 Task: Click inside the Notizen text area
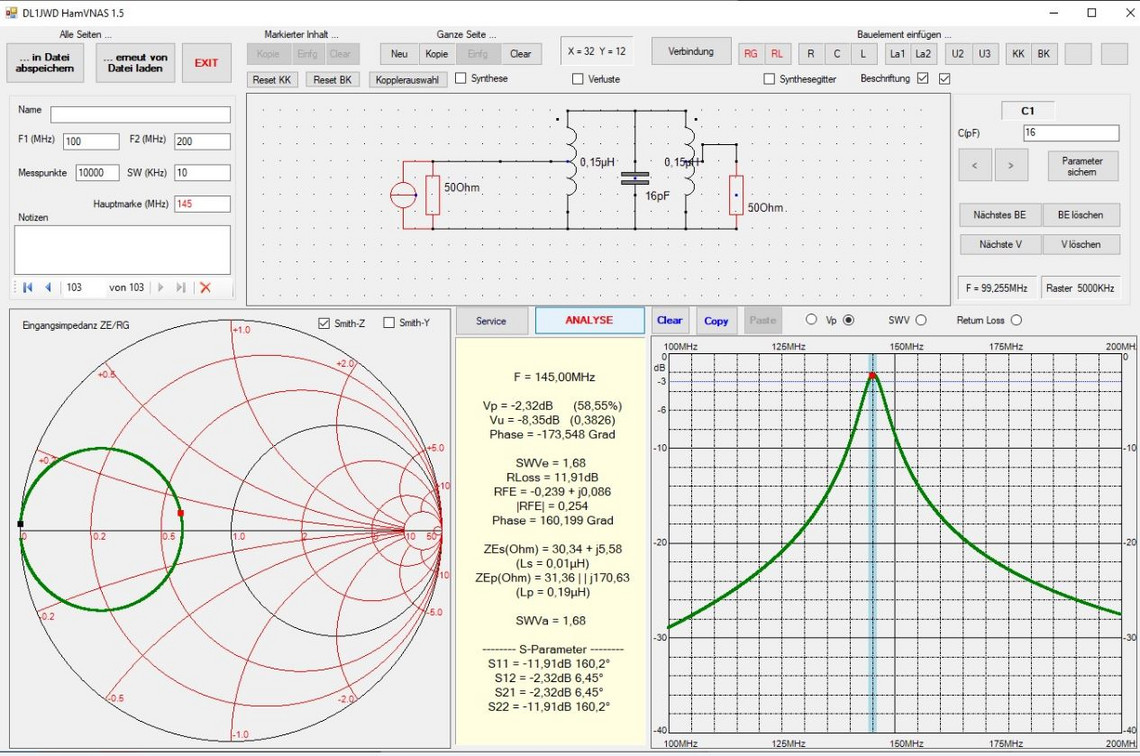coord(122,250)
